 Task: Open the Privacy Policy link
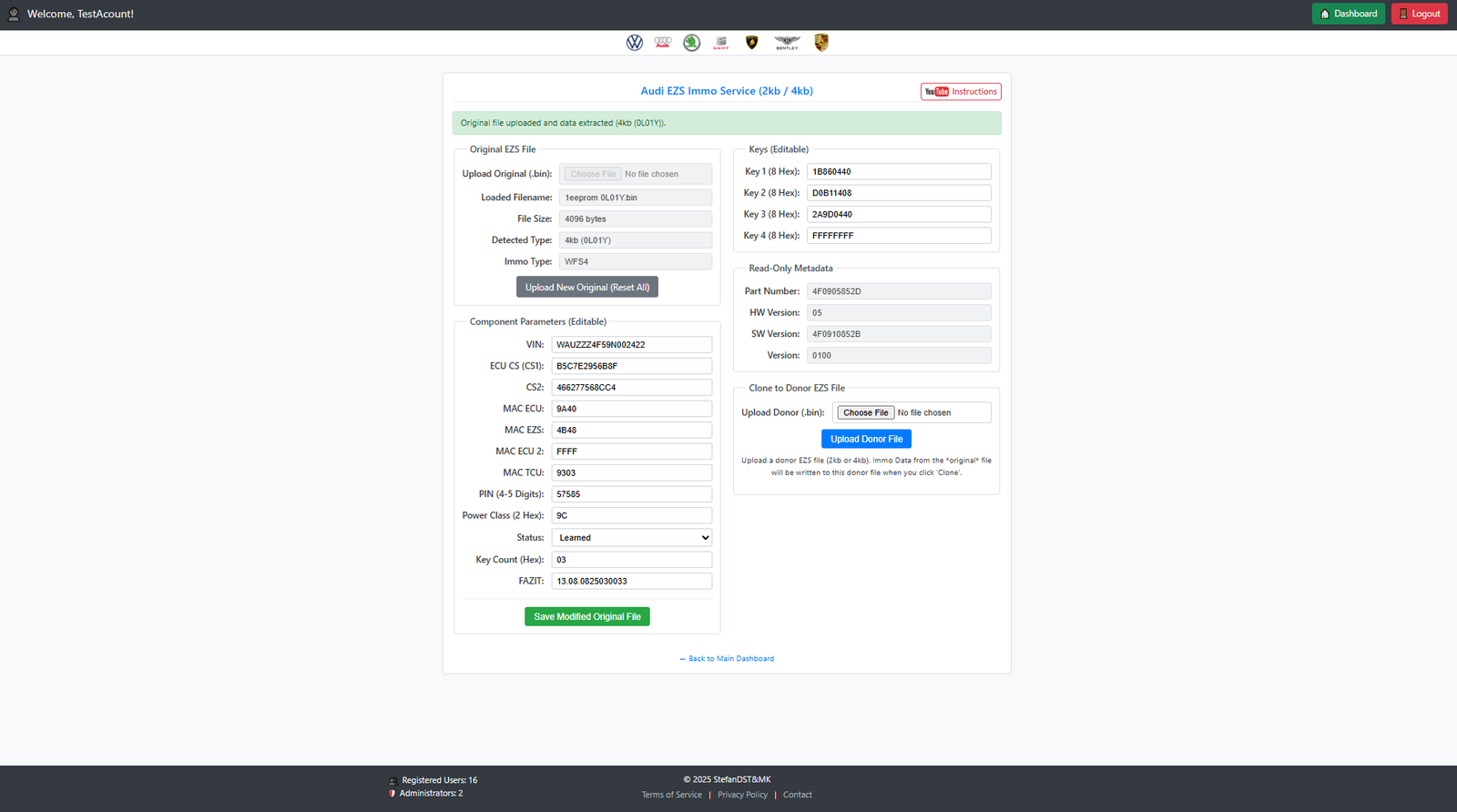click(742, 795)
